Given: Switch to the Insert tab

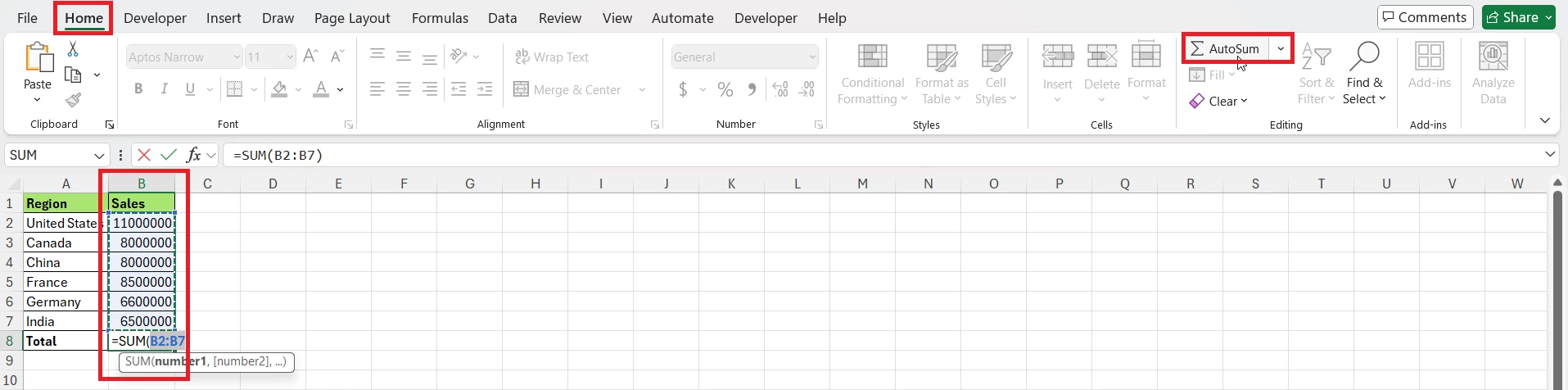Looking at the screenshot, I should 224,18.
